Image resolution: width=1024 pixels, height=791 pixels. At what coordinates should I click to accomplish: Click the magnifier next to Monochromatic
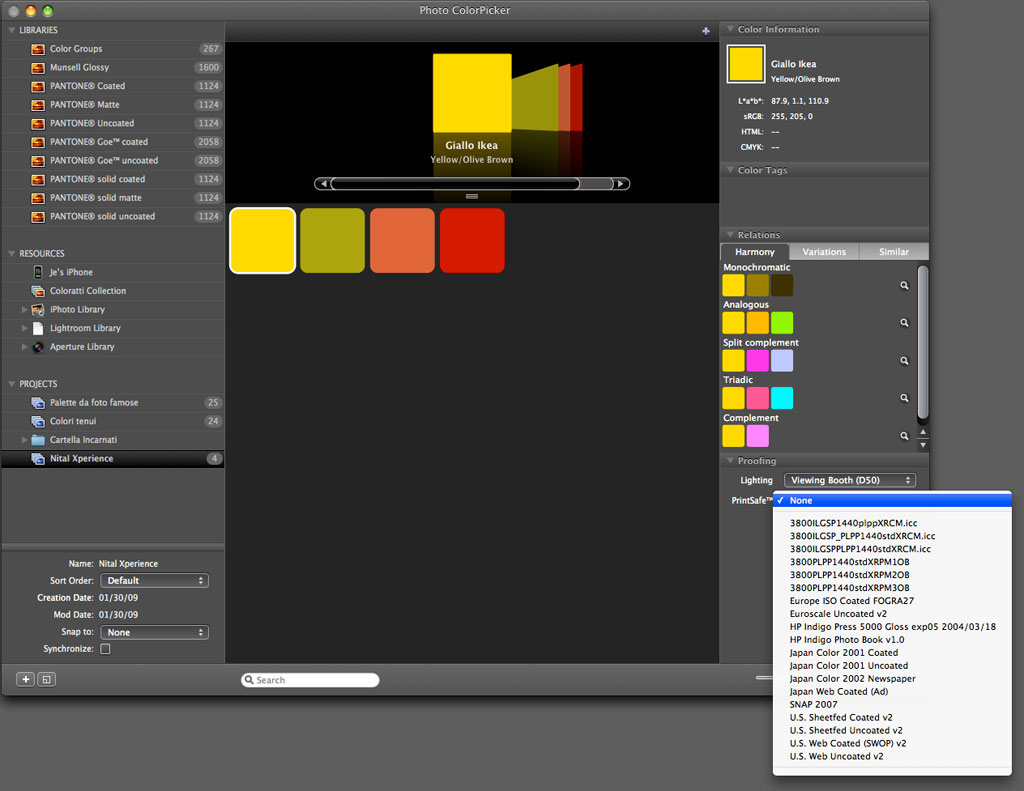tap(904, 285)
